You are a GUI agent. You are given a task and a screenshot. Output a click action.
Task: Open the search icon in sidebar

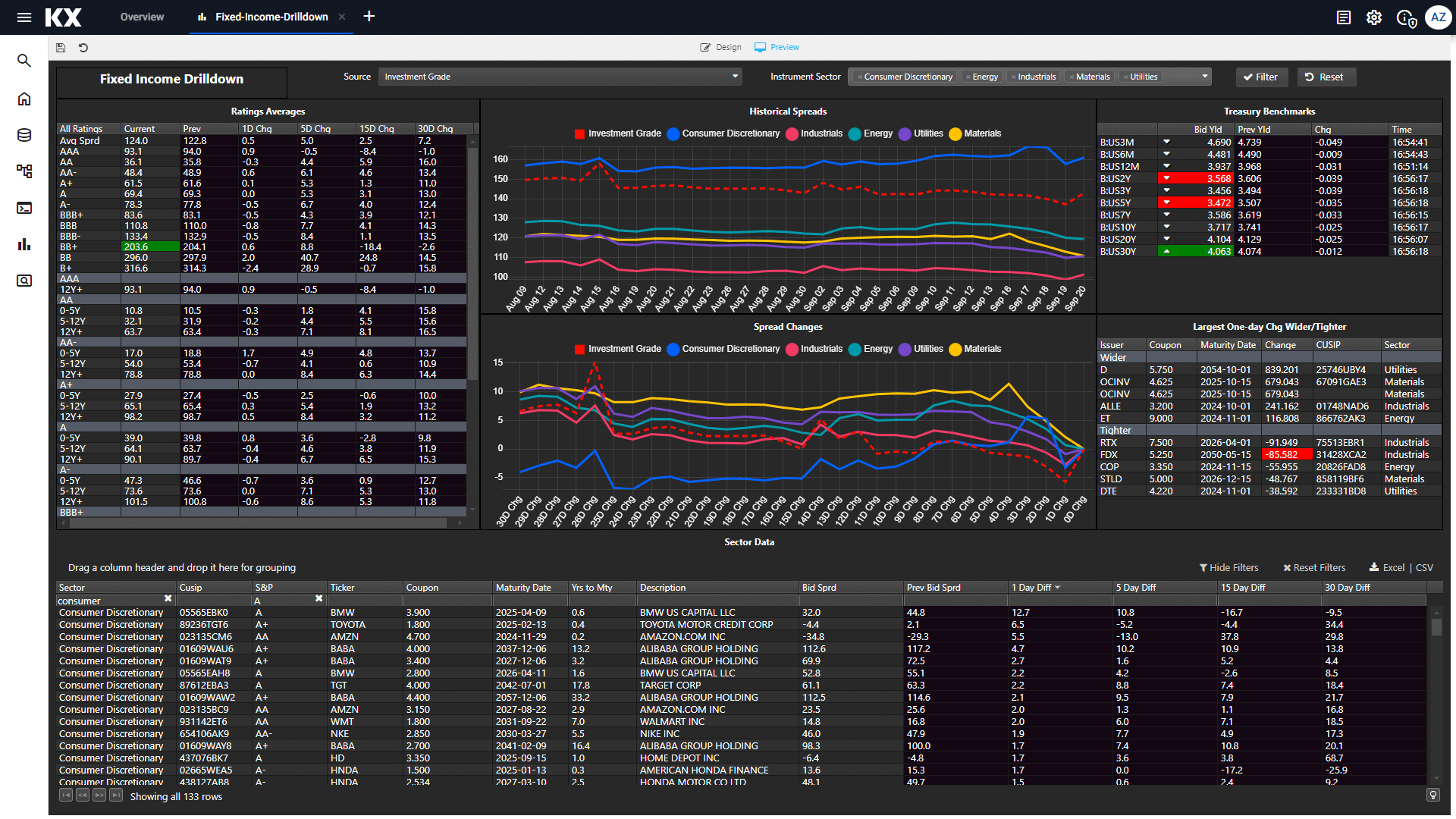tap(24, 61)
